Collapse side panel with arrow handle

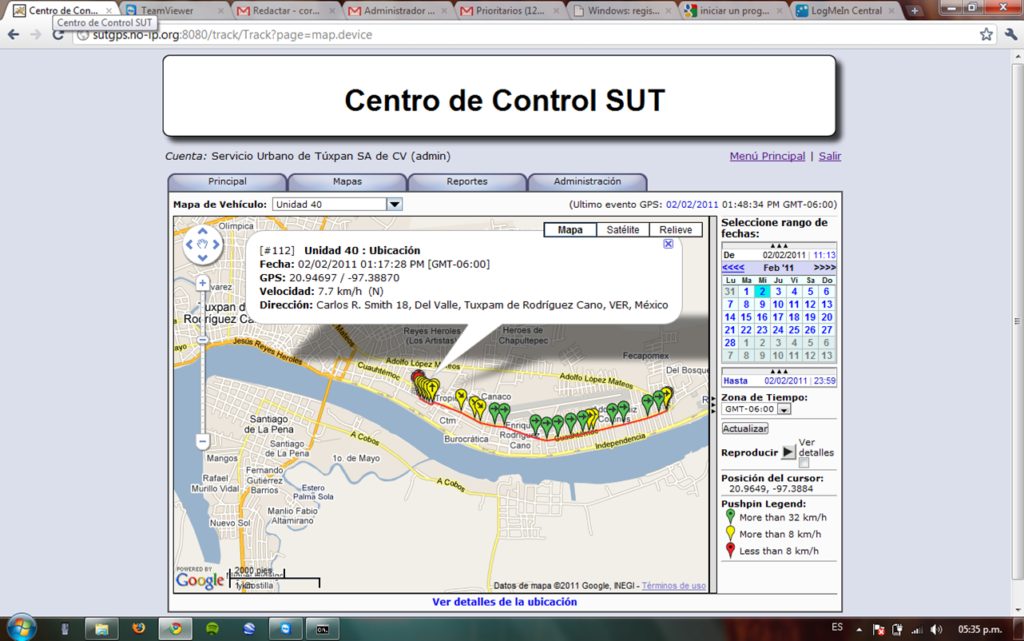[x=713, y=405]
